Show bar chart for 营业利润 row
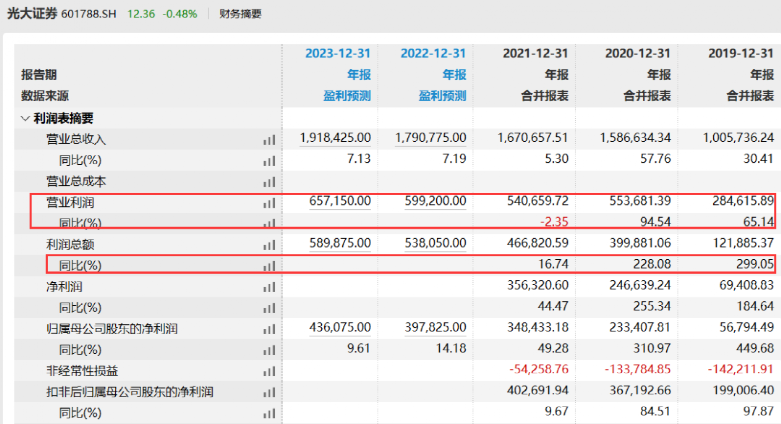781x424 pixels. [269, 203]
